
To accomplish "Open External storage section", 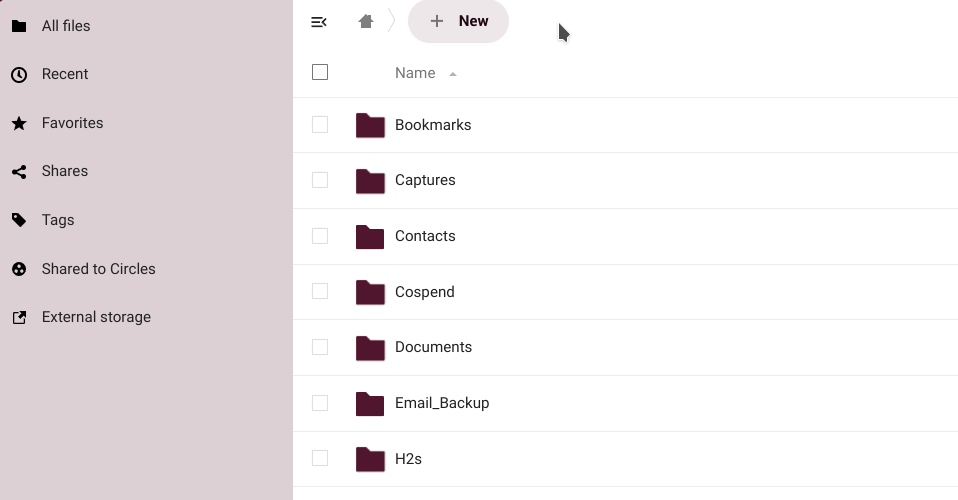I will coord(96,317).
